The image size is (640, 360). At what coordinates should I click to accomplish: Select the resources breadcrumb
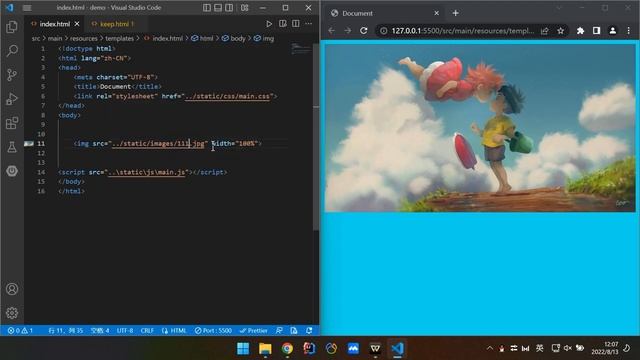pyautogui.click(x=84, y=38)
